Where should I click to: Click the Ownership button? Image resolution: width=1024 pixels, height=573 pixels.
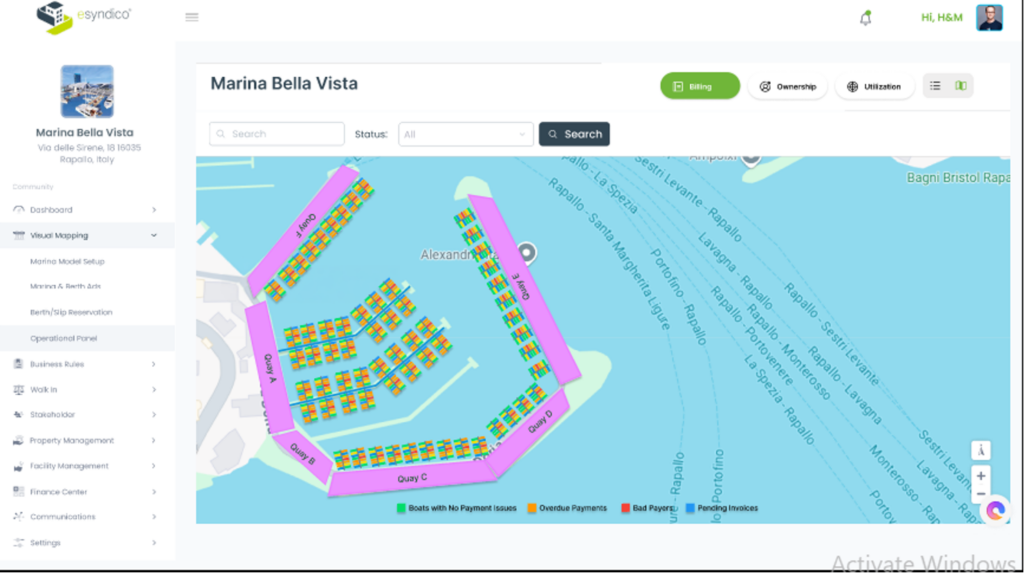(x=787, y=86)
